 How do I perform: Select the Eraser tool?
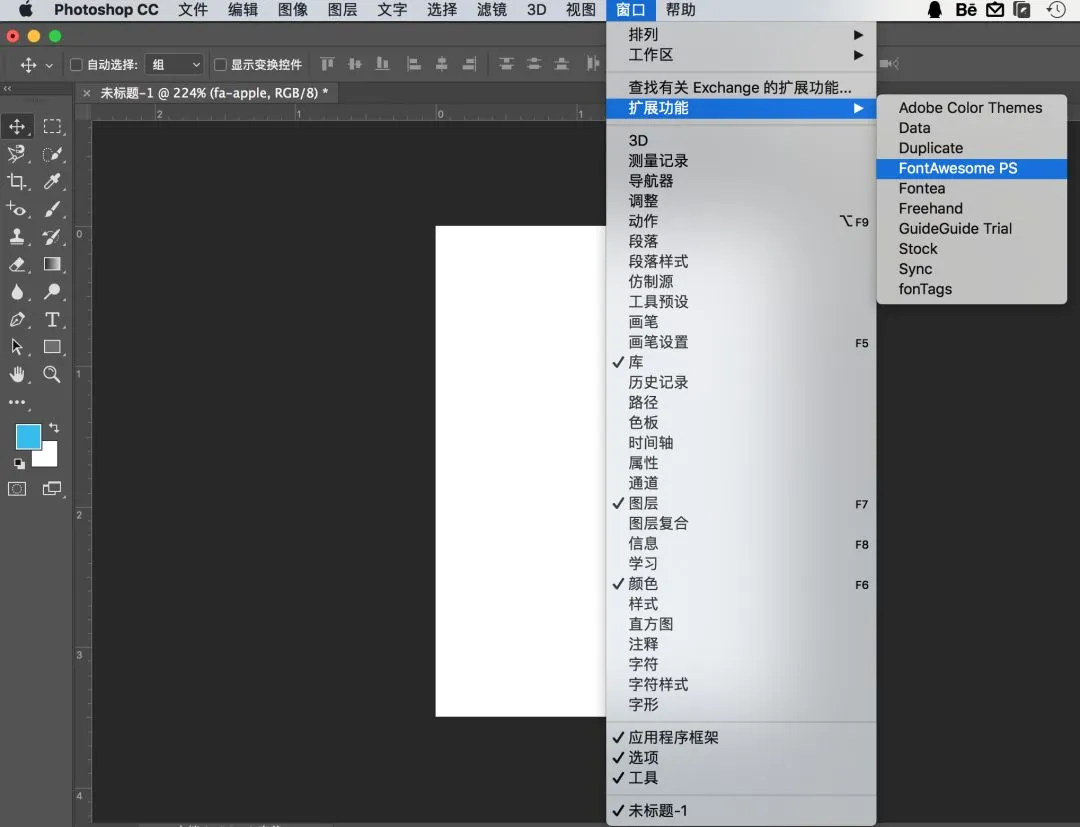pos(17,264)
